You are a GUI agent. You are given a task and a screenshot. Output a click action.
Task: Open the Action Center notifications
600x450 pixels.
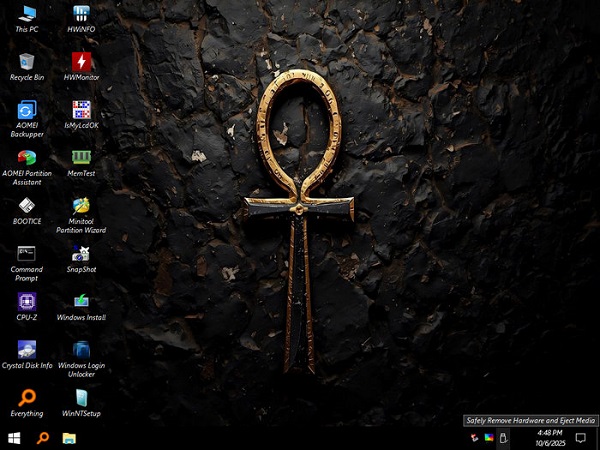point(580,438)
